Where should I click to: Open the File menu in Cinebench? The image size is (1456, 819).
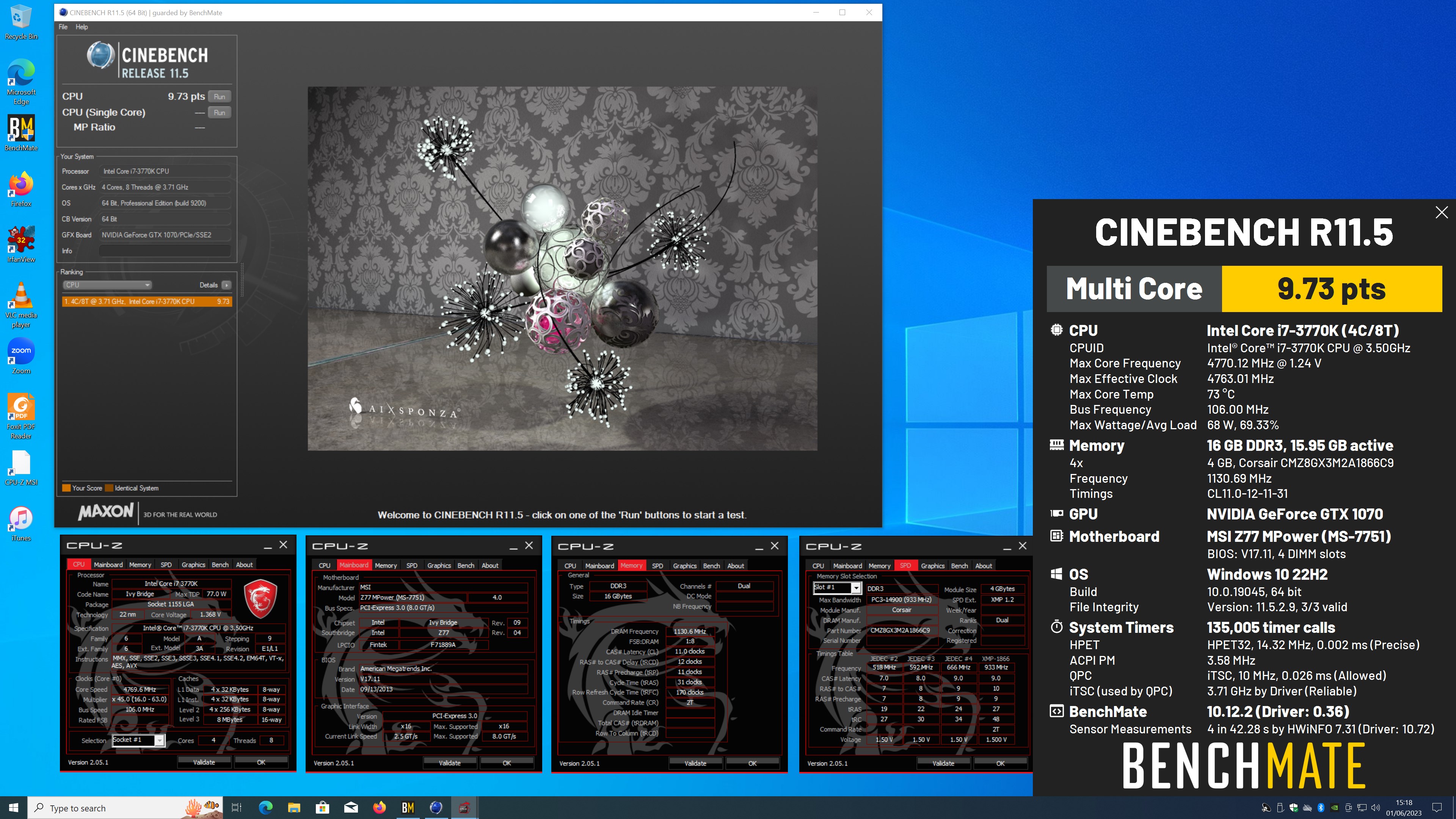(x=63, y=27)
